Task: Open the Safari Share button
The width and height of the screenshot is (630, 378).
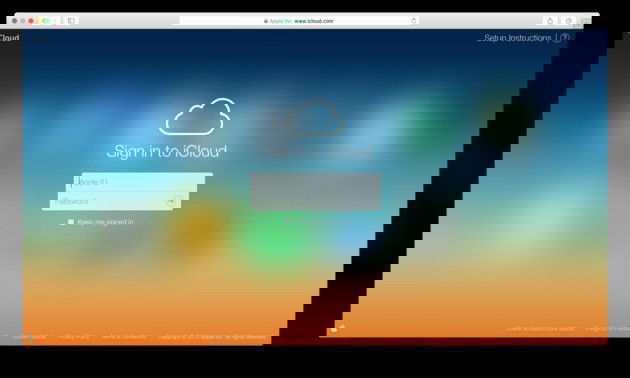Action: [550, 20]
